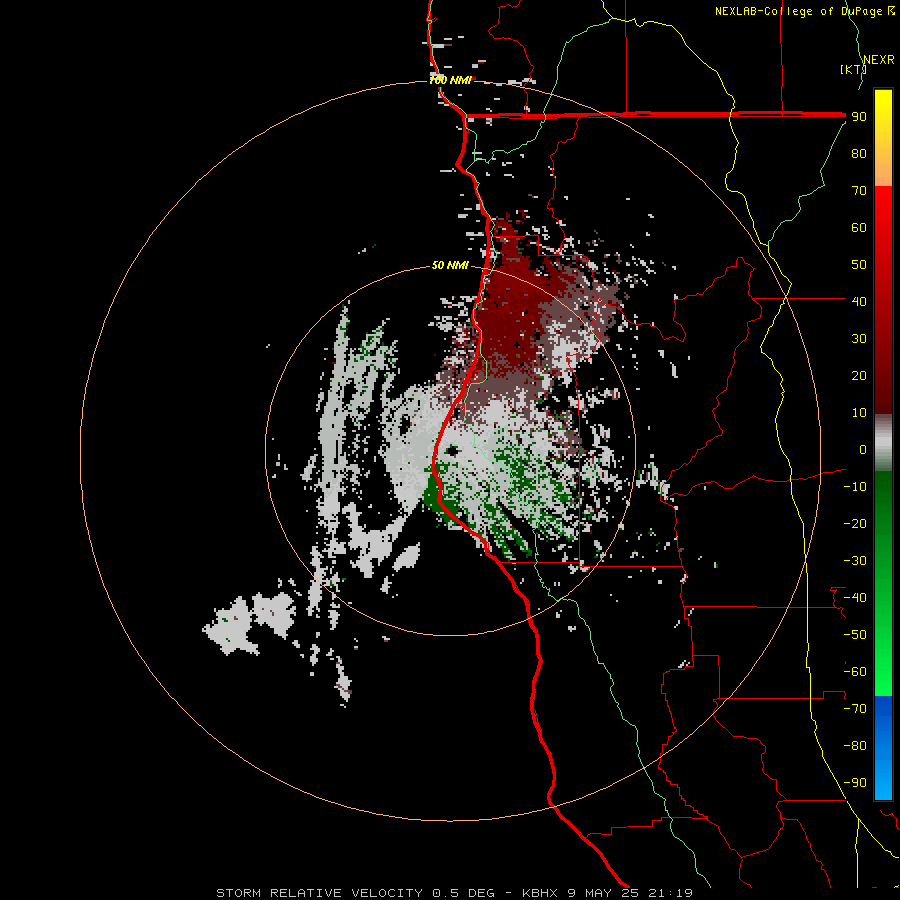Click the -60 knot scale value

coord(855,672)
